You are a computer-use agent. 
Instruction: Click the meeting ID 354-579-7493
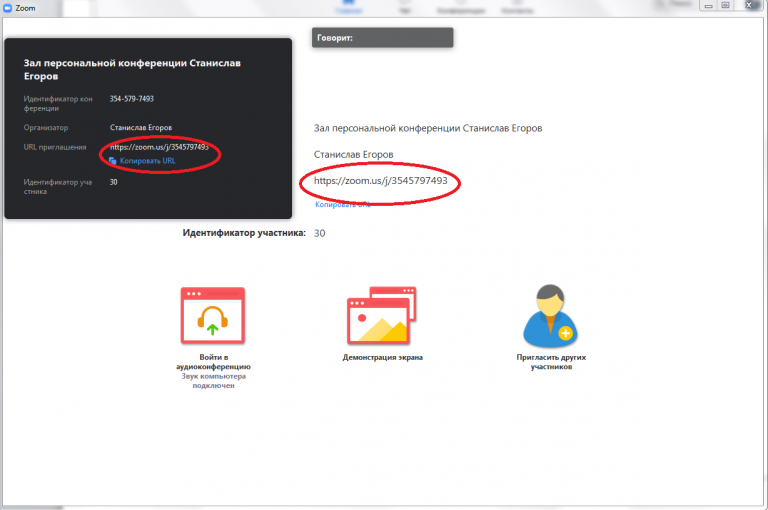[131, 99]
